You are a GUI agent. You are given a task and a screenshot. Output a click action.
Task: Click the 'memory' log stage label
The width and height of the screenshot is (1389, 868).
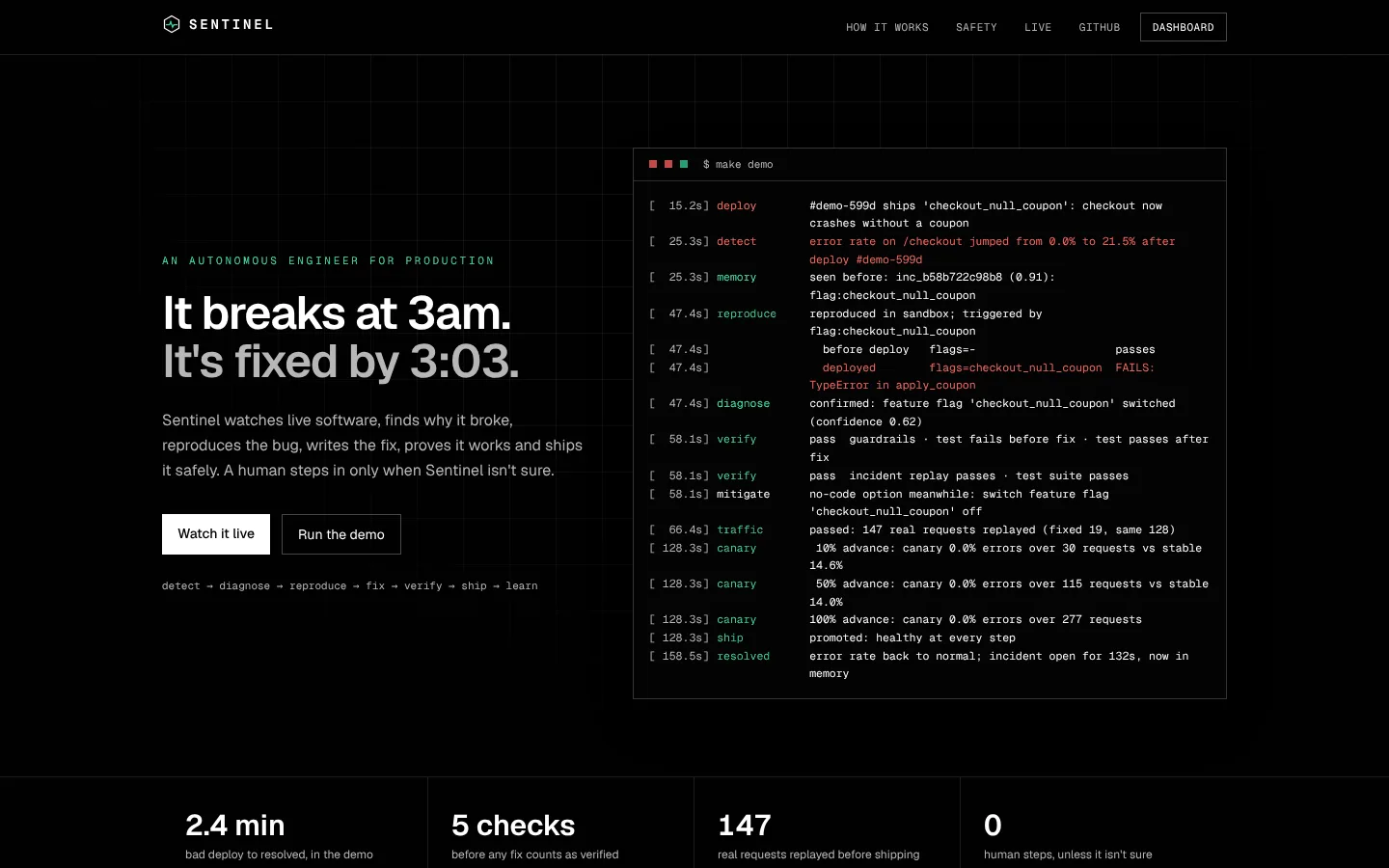point(737,278)
